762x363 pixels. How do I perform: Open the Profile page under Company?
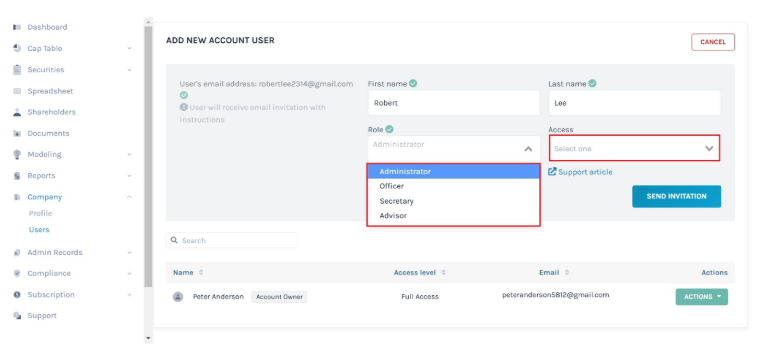pyautogui.click(x=40, y=213)
